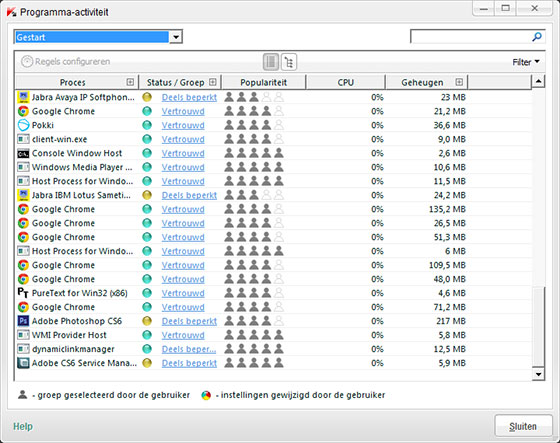The width and height of the screenshot is (560, 443).
Task: Select the 217 MB memory value
Action: click(451, 321)
